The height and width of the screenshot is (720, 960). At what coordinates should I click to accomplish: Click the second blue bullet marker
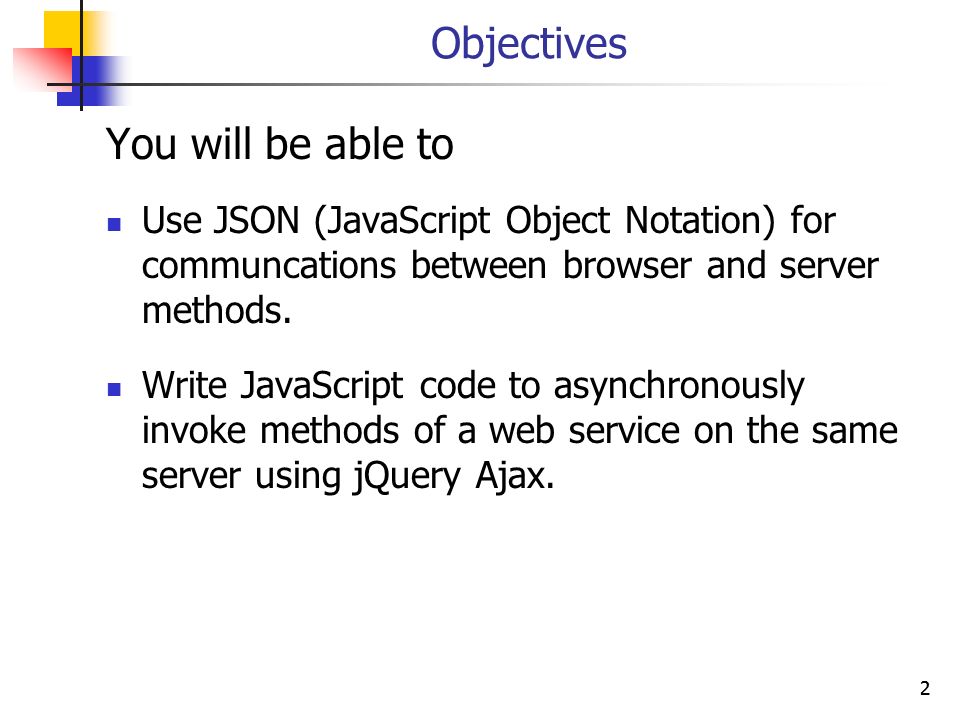pyautogui.click(x=114, y=389)
